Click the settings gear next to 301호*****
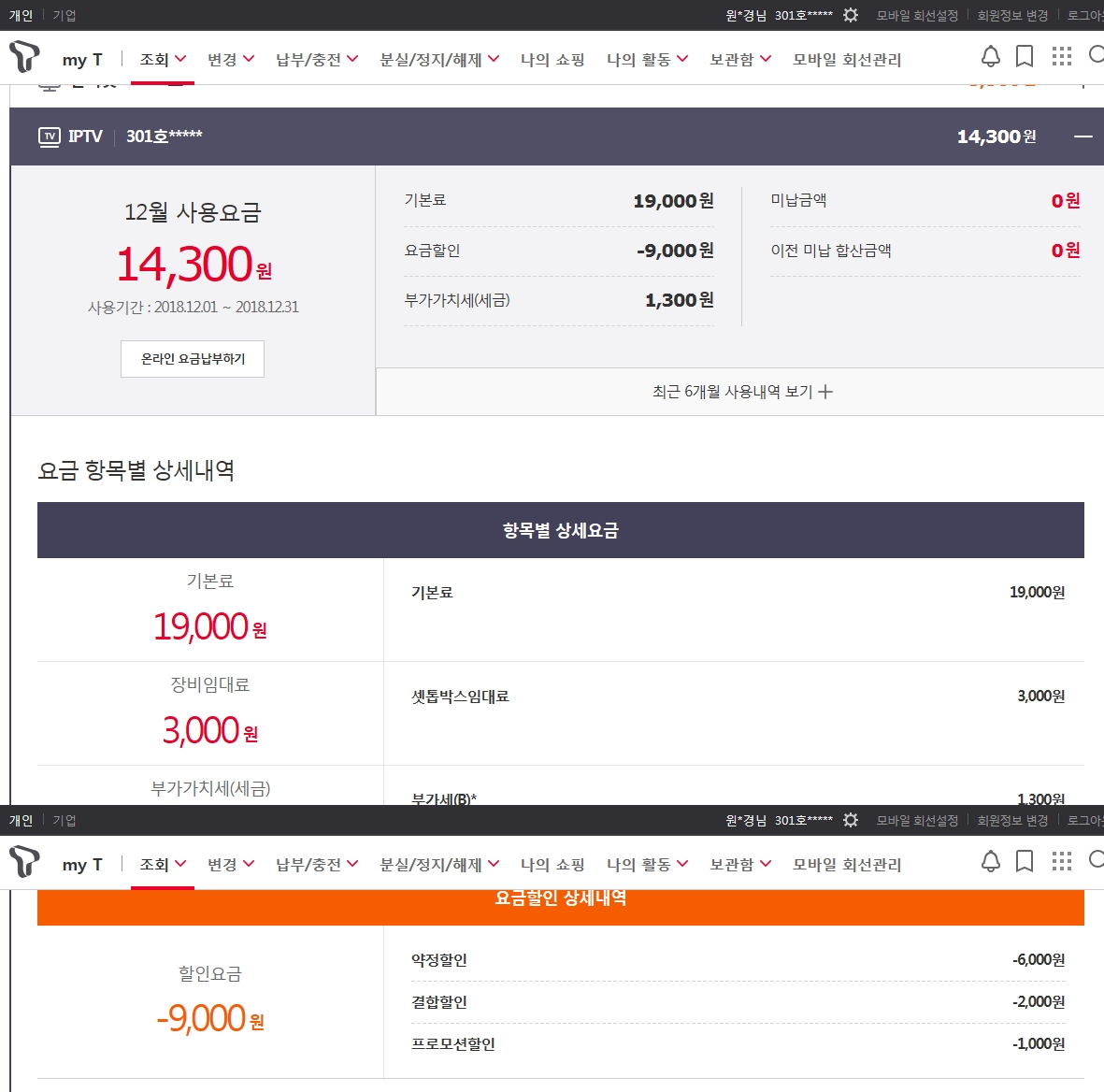The height and width of the screenshot is (1092, 1104). 850,15
